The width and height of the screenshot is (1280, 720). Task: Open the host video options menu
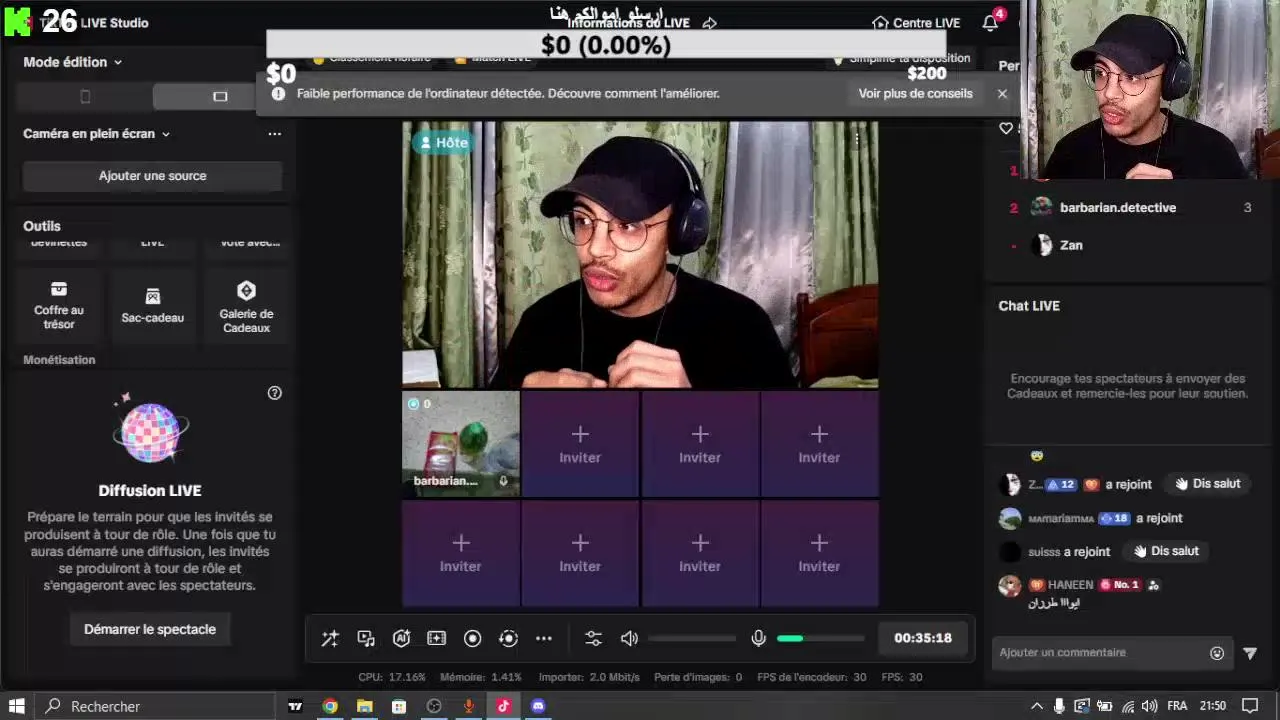tap(857, 140)
